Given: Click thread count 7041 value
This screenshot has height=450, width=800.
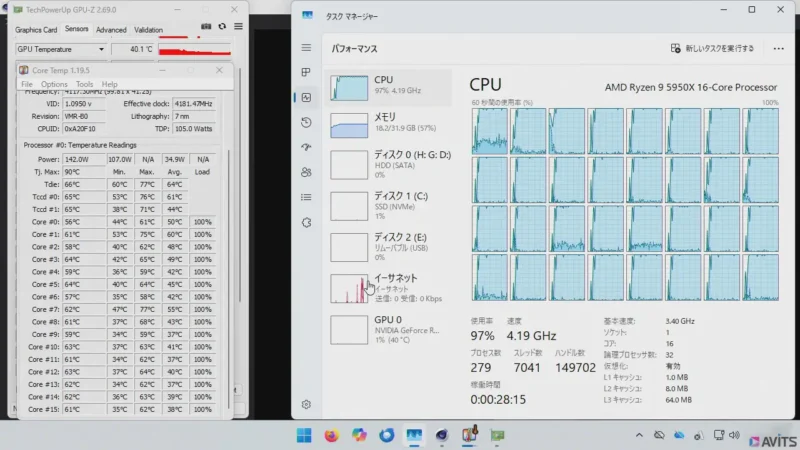Looking at the screenshot, I should pyautogui.click(x=527, y=367).
